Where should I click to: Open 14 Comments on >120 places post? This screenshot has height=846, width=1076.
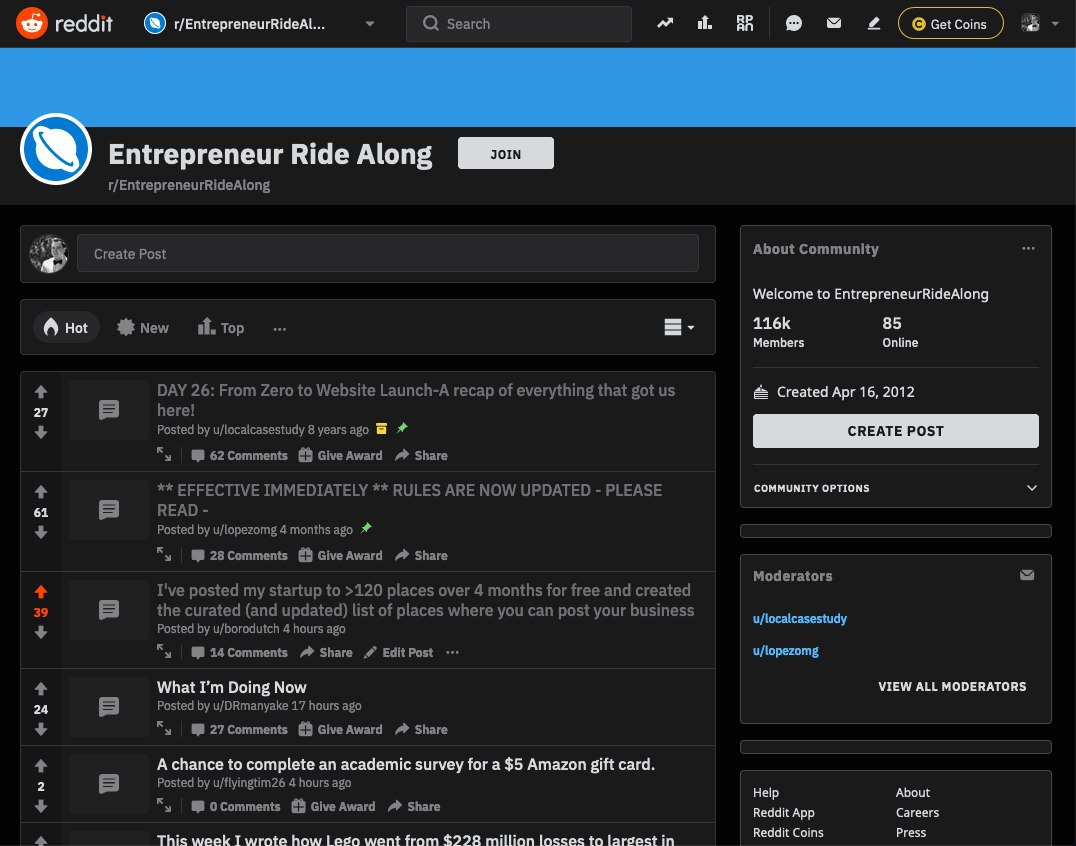(239, 653)
